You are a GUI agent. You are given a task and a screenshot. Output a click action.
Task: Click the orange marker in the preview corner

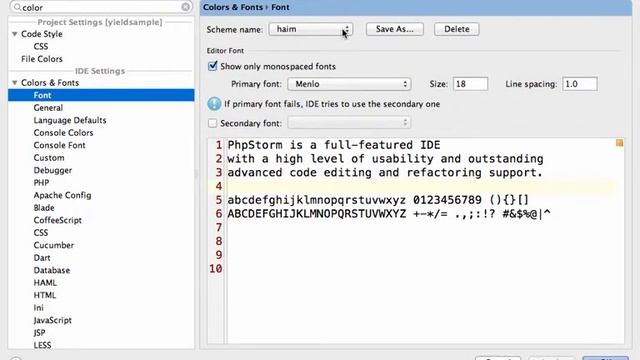(x=619, y=143)
